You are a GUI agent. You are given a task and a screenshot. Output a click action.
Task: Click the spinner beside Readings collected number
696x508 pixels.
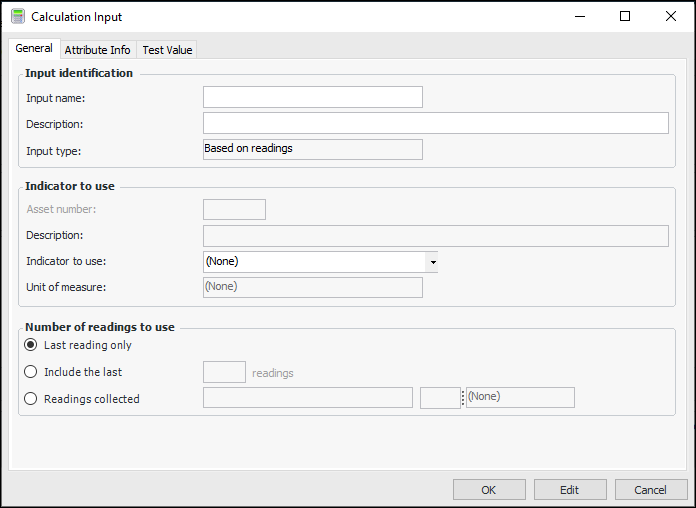462,398
